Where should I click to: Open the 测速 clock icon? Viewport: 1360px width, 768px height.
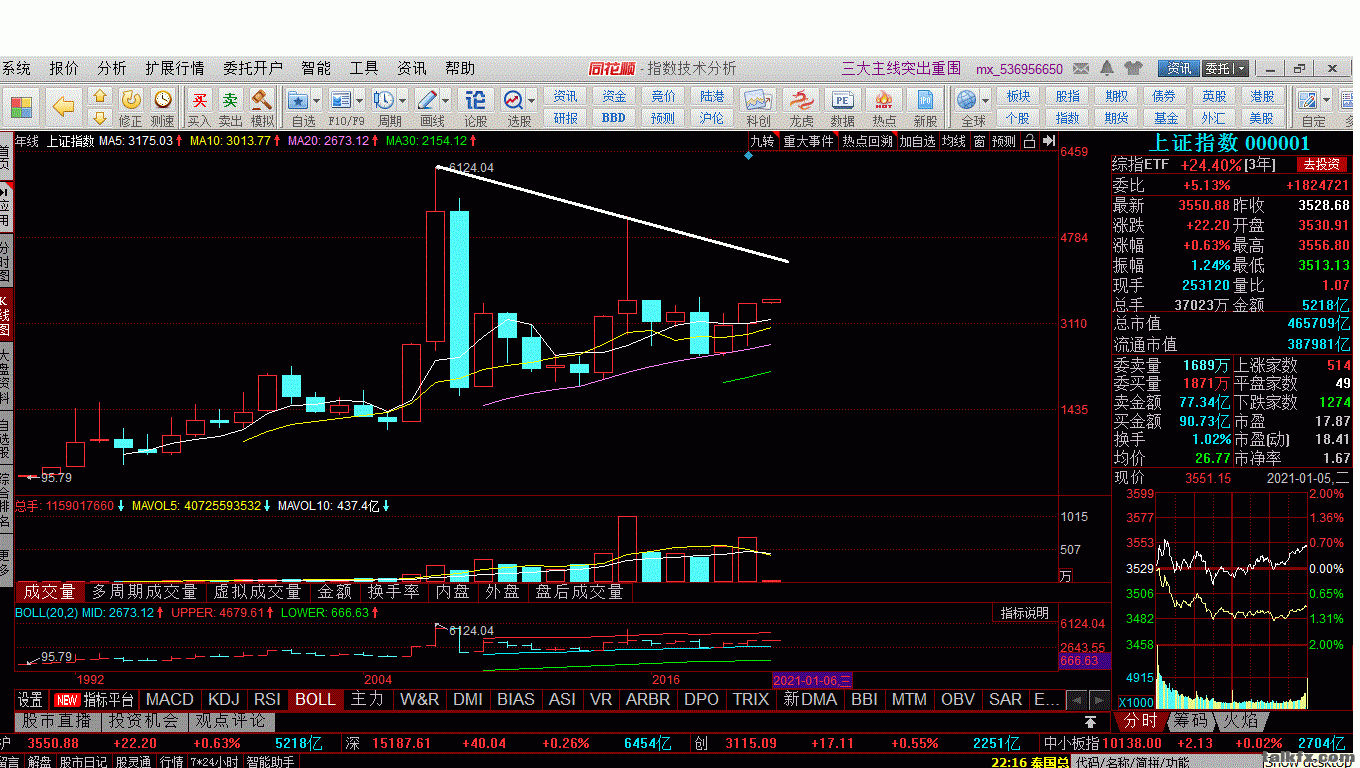point(163,106)
